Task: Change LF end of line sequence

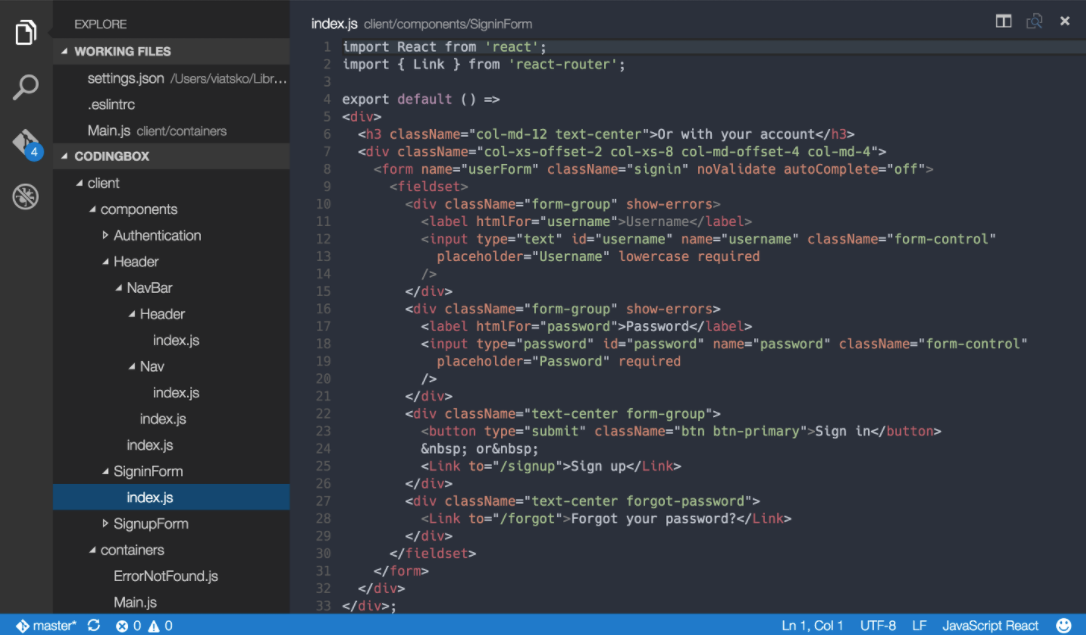Action: click(x=919, y=625)
